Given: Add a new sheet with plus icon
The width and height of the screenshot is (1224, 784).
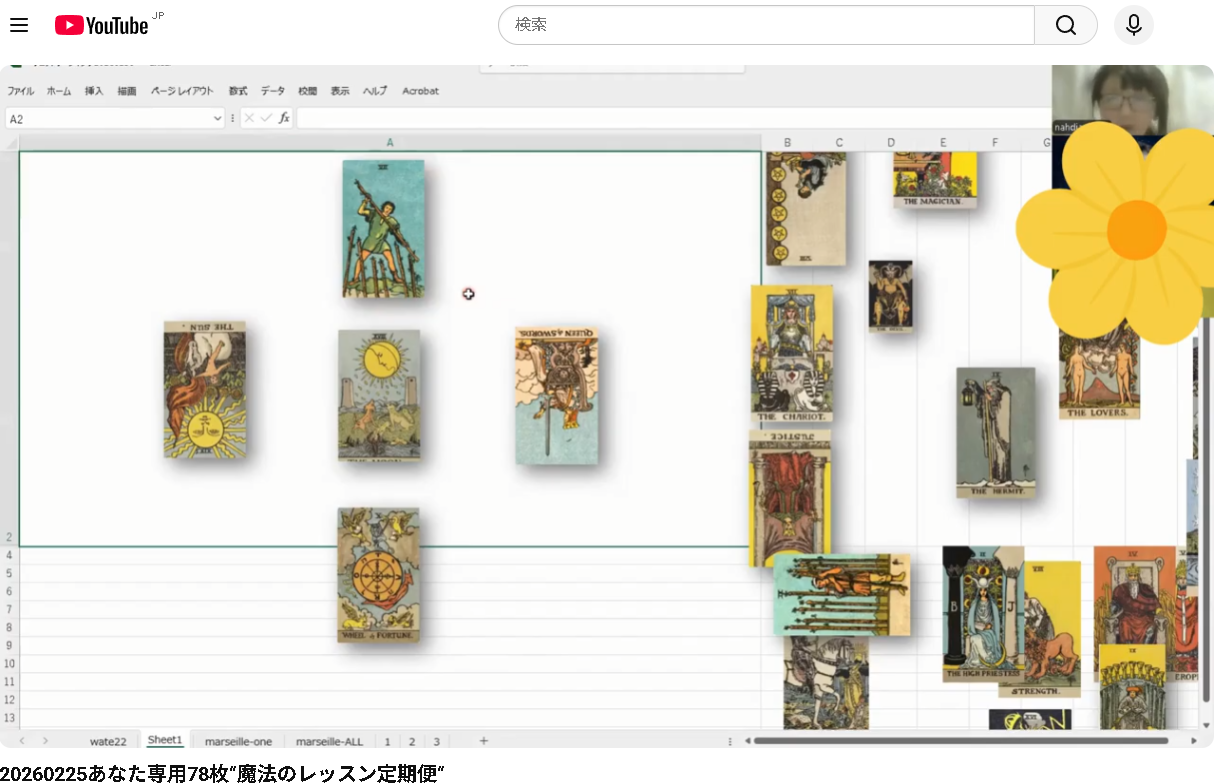Looking at the screenshot, I should 484,741.
